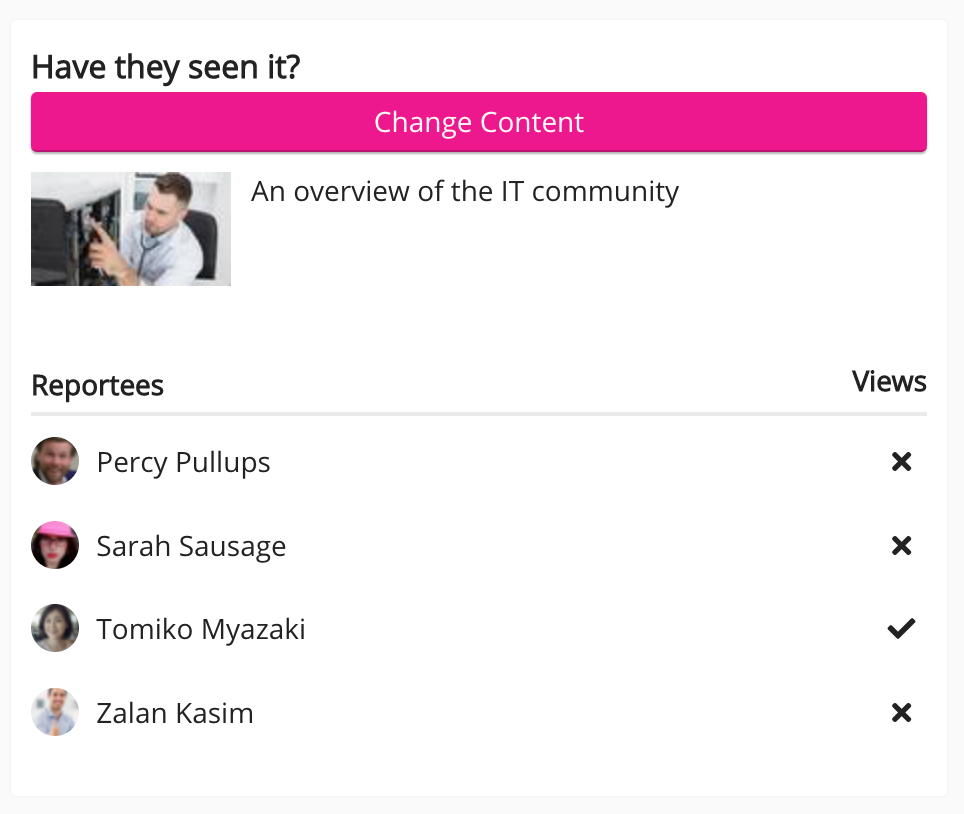
Task: Open Percy Pullups' profile avatar
Action: (x=55, y=461)
